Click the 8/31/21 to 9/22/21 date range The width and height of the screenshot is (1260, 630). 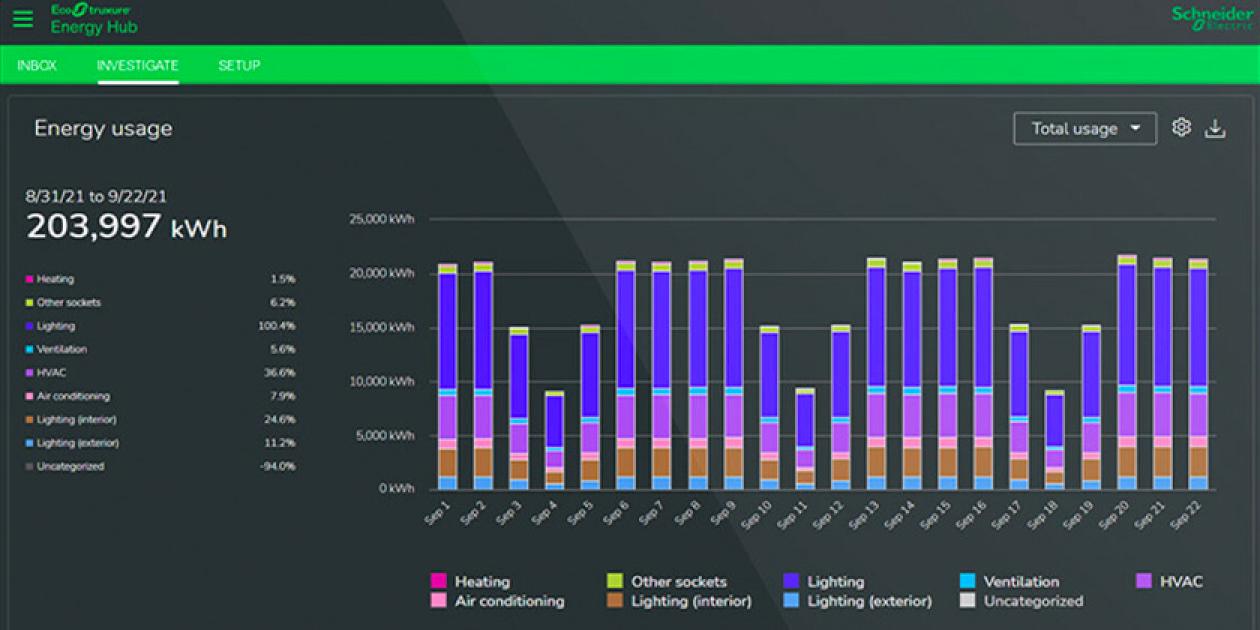[96, 197]
